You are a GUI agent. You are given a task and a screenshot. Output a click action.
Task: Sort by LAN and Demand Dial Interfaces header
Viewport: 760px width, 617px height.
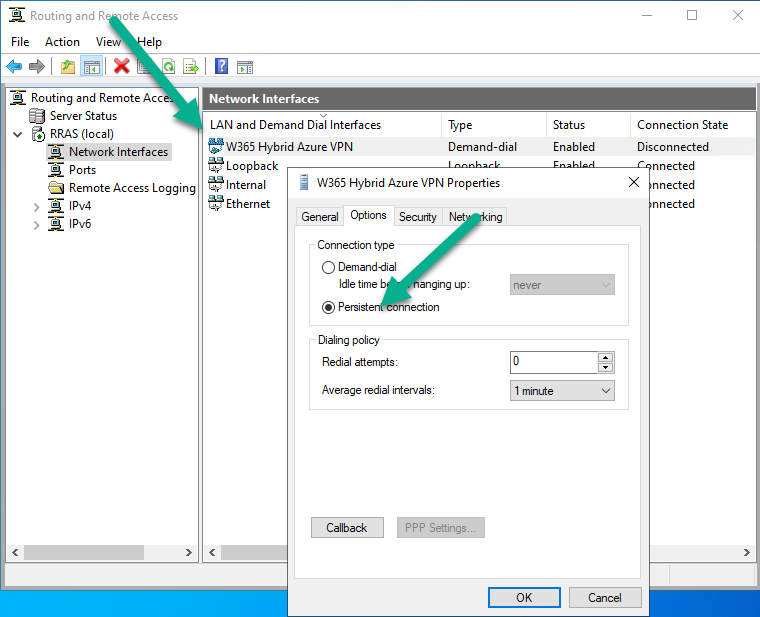[x=322, y=125]
